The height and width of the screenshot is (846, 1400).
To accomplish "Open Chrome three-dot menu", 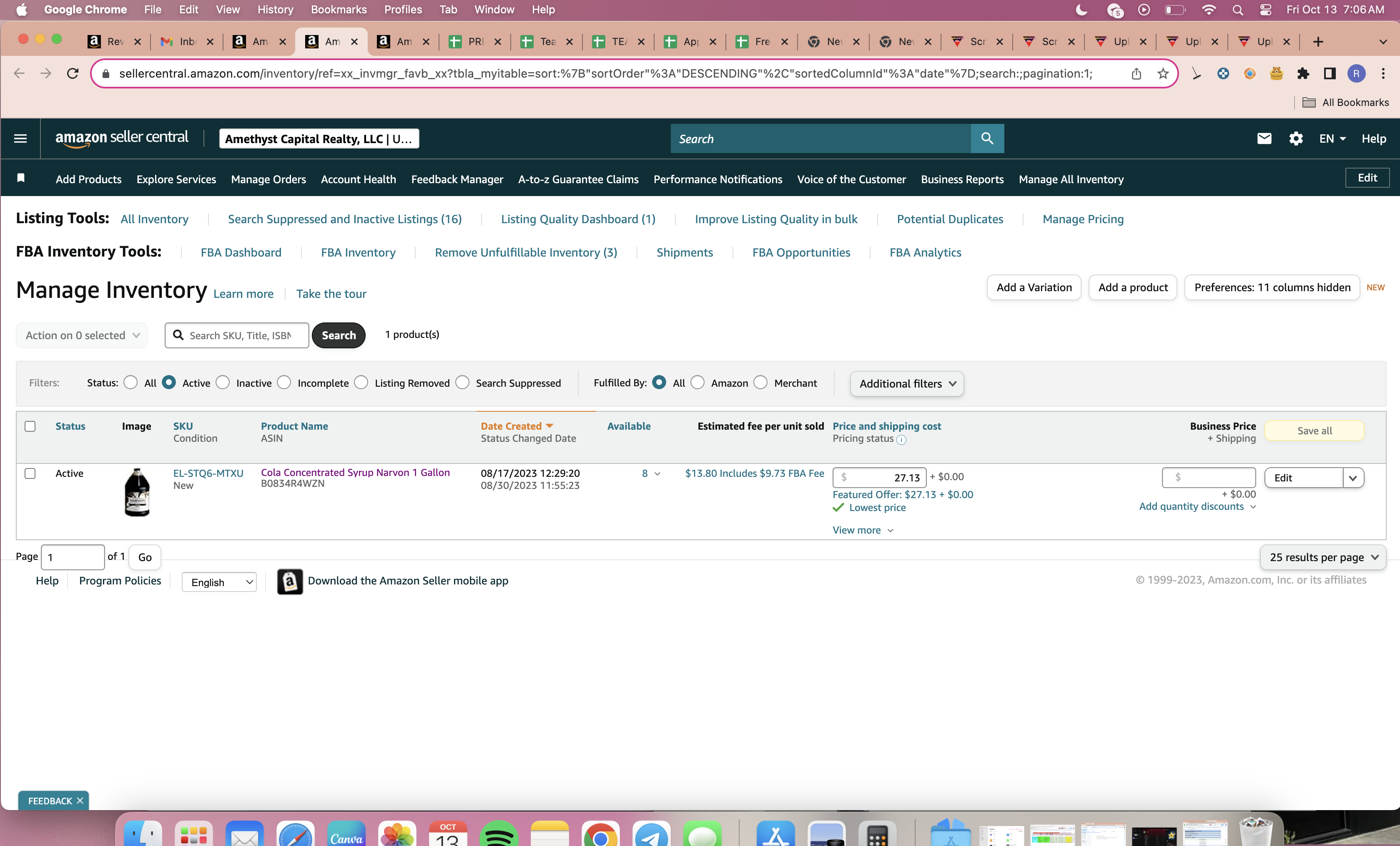I will tap(1383, 73).
